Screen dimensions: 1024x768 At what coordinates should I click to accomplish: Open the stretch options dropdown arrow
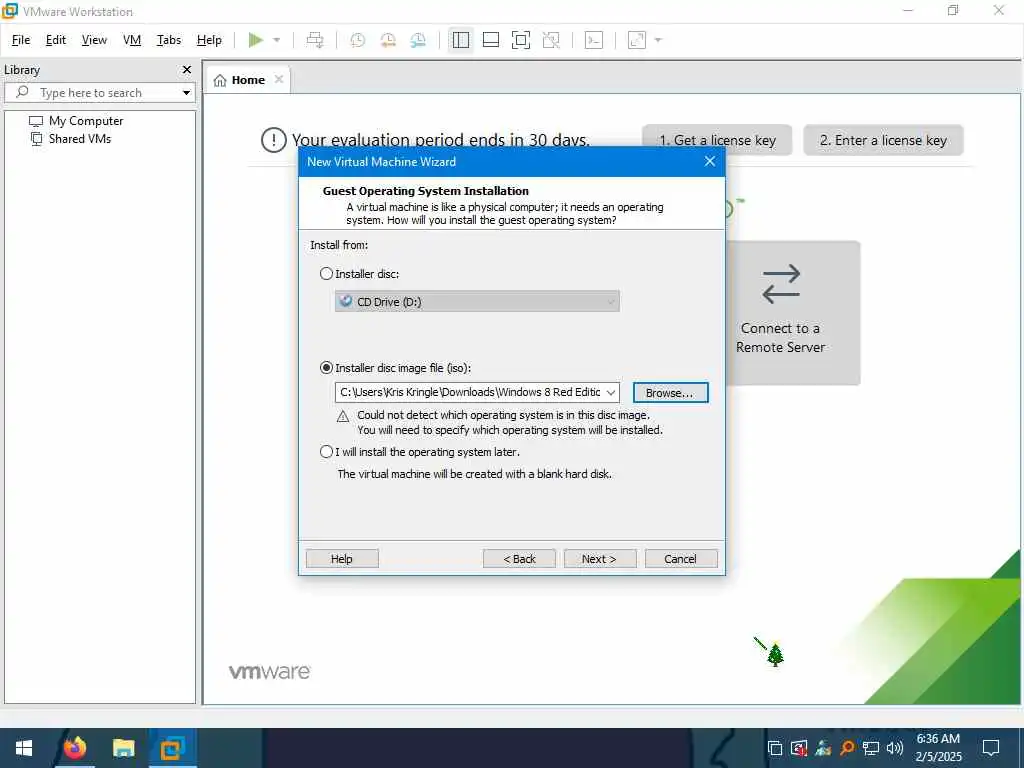pos(658,40)
